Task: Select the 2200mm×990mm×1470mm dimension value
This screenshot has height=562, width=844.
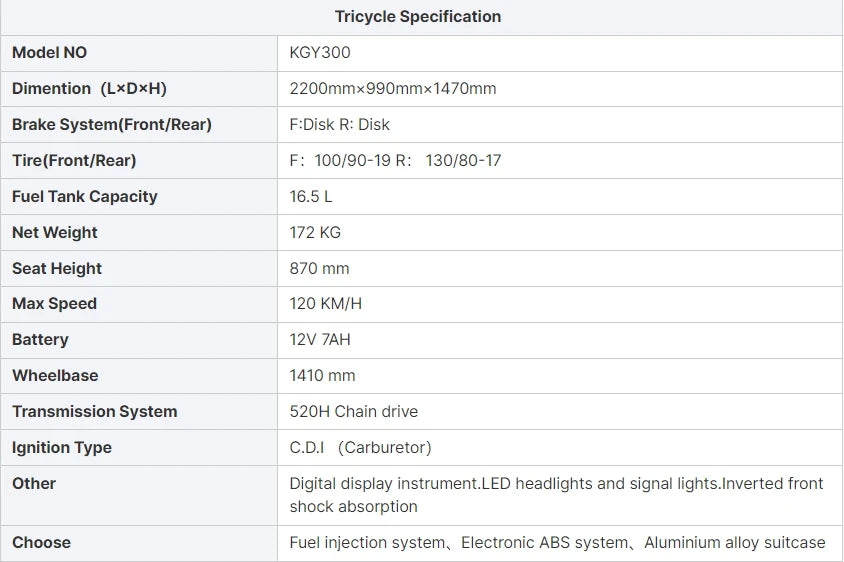Action: (x=393, y=88)
